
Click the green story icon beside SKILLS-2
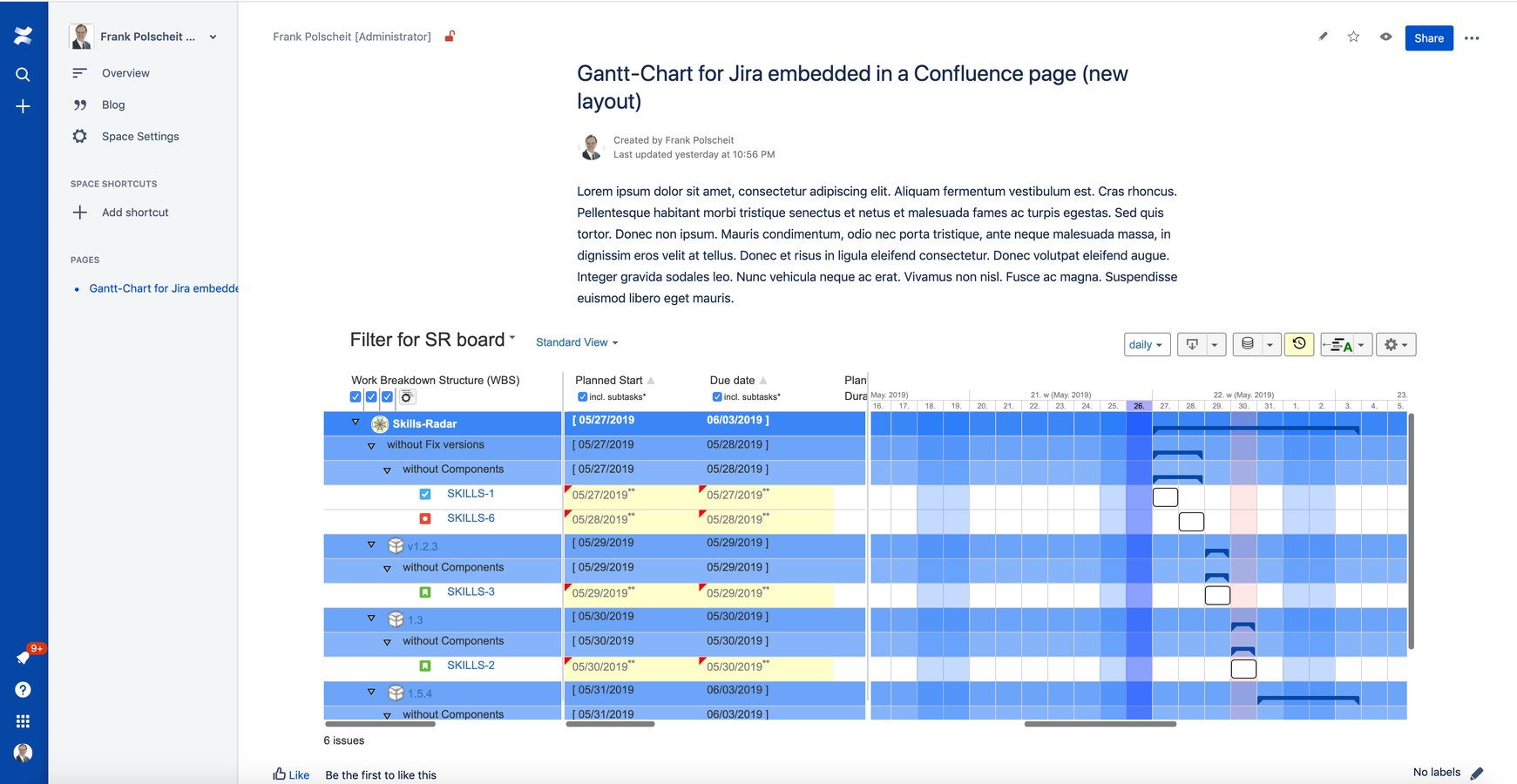(425, 666)
